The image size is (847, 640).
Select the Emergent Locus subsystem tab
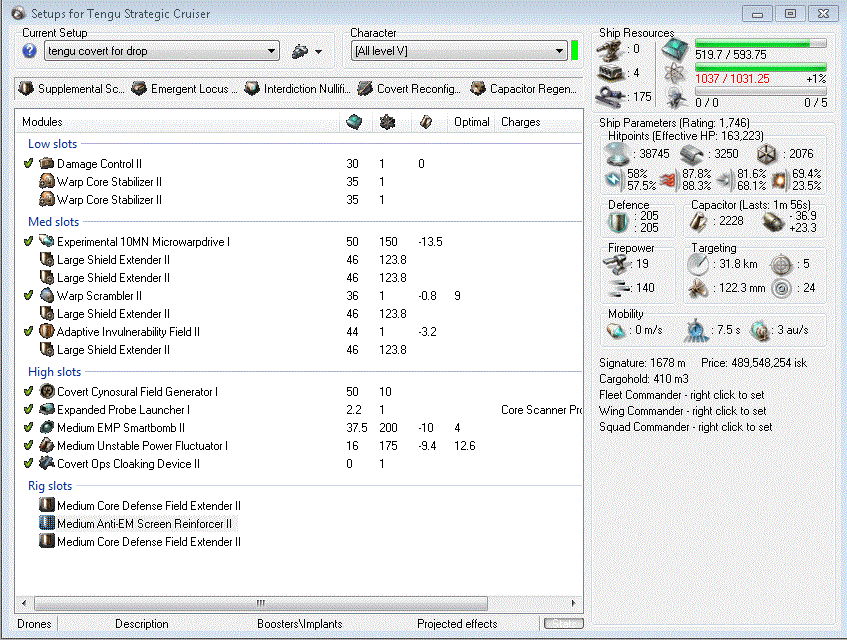(185, 89)
